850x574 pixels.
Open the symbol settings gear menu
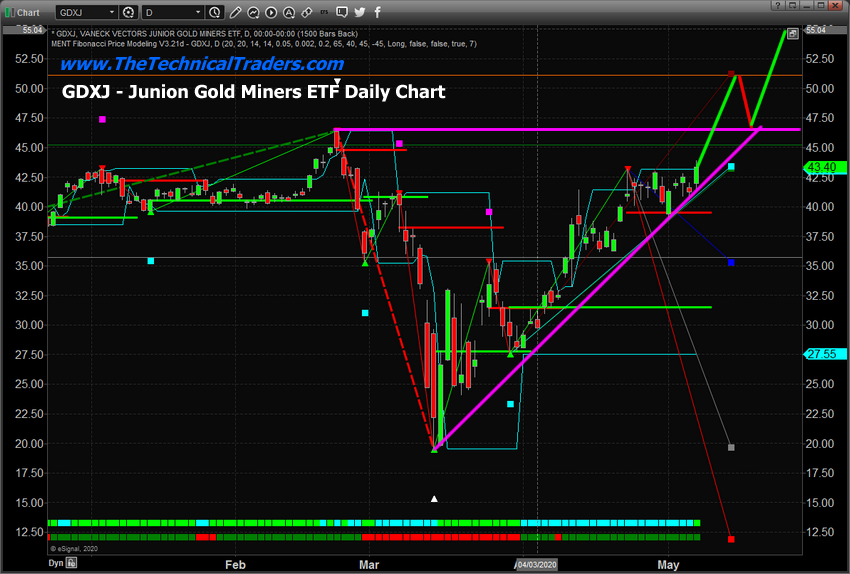pyautogui.click(x=128, y=12)
